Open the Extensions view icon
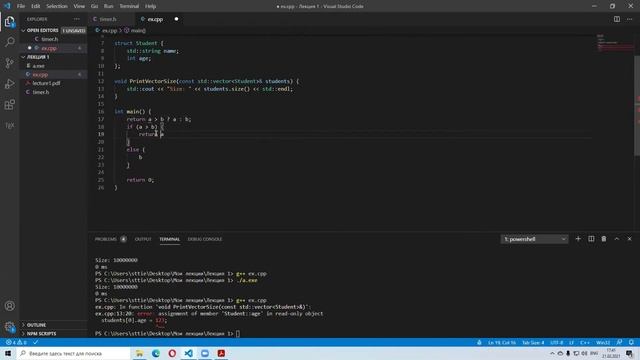This screenshot has width=640, height=360. point(9,104)
